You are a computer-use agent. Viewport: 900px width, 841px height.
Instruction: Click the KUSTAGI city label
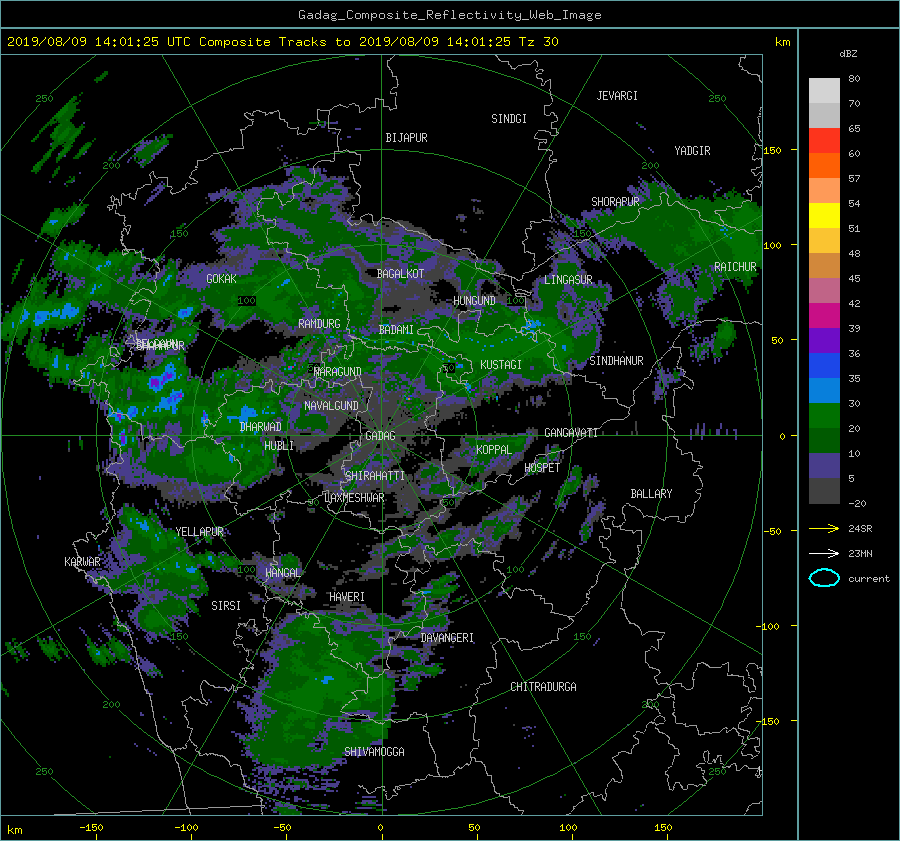(x=501, y=365)
